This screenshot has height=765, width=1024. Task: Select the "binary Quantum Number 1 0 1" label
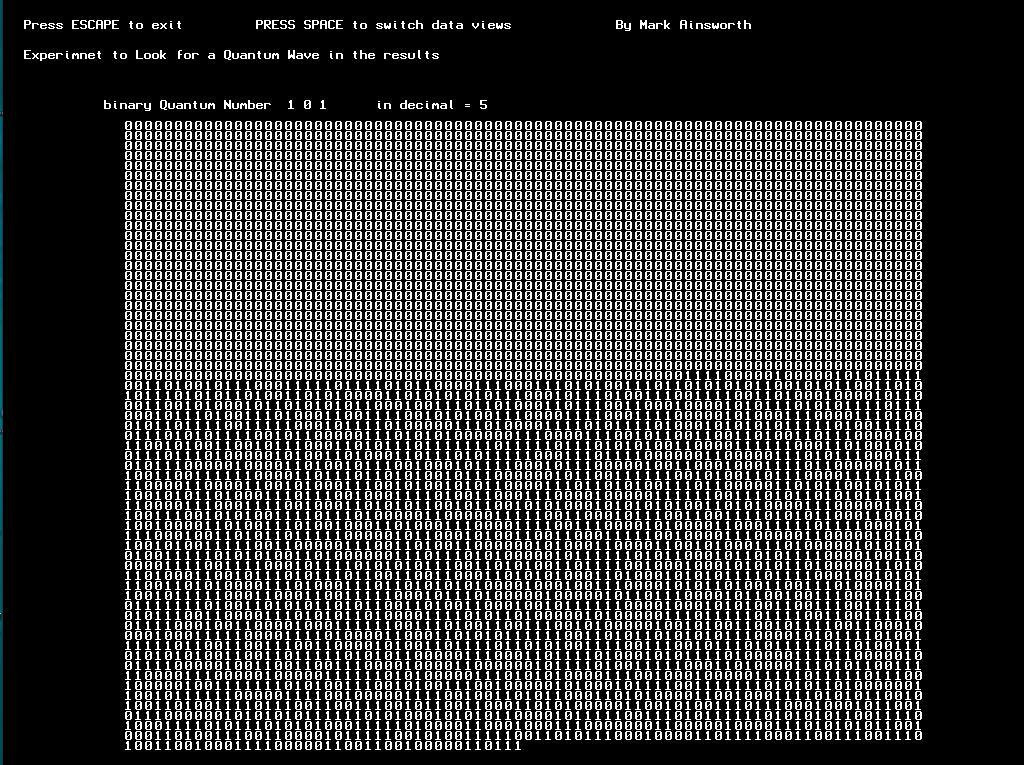click(x=215, y=105)
